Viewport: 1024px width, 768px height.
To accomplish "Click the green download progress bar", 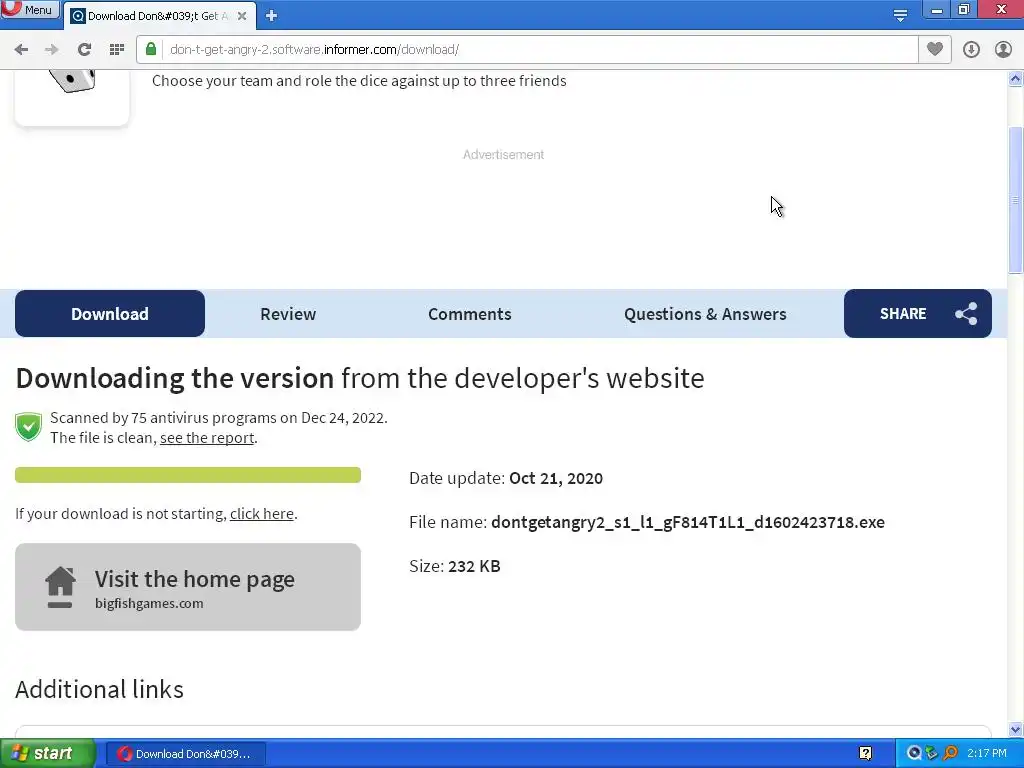I will [x=188, y=475].
